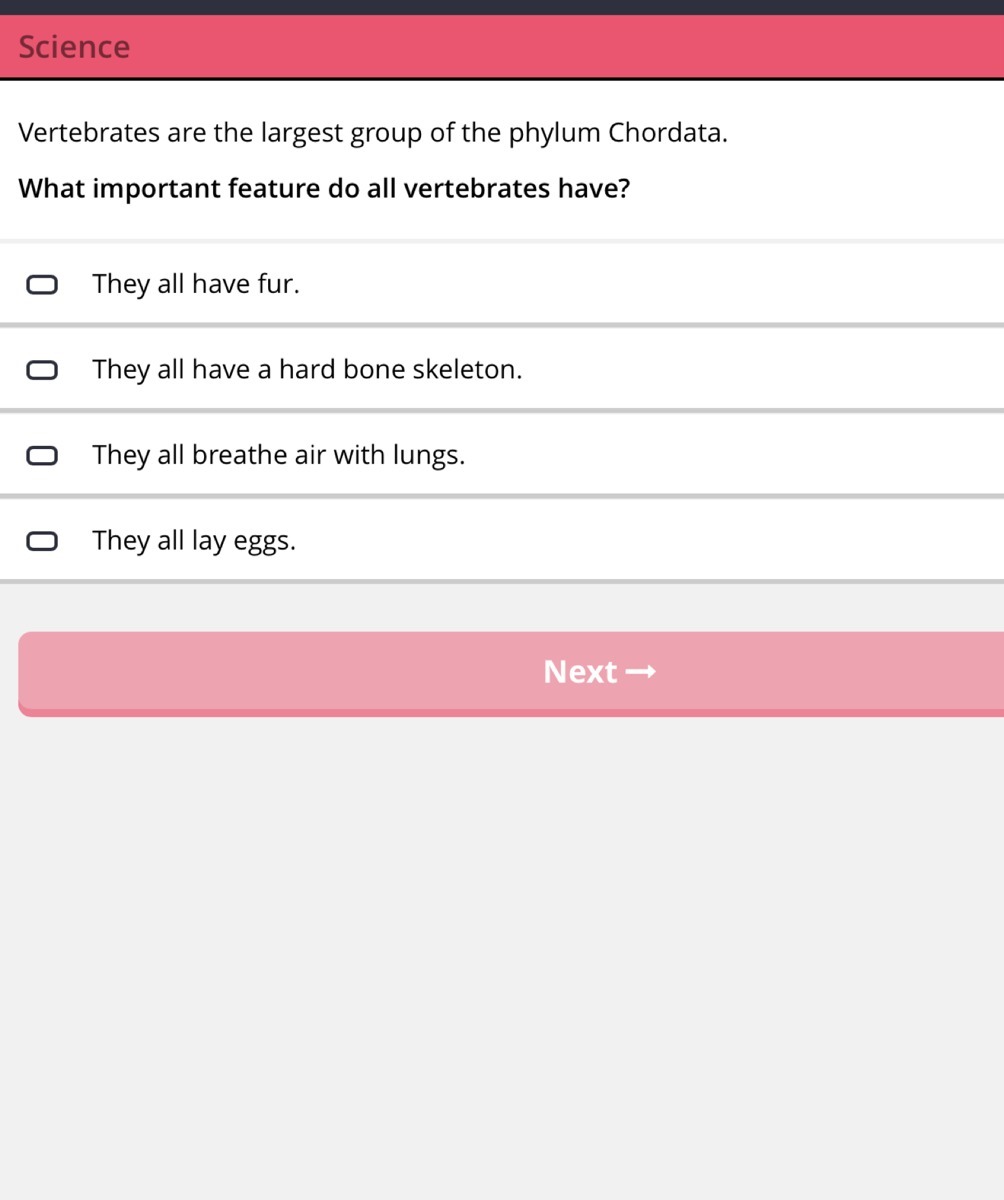Choose the answer text 'They all have a hard bone skeleton.'
This screenshot has height=1200, width=1004.
click(x=307, y=370)
